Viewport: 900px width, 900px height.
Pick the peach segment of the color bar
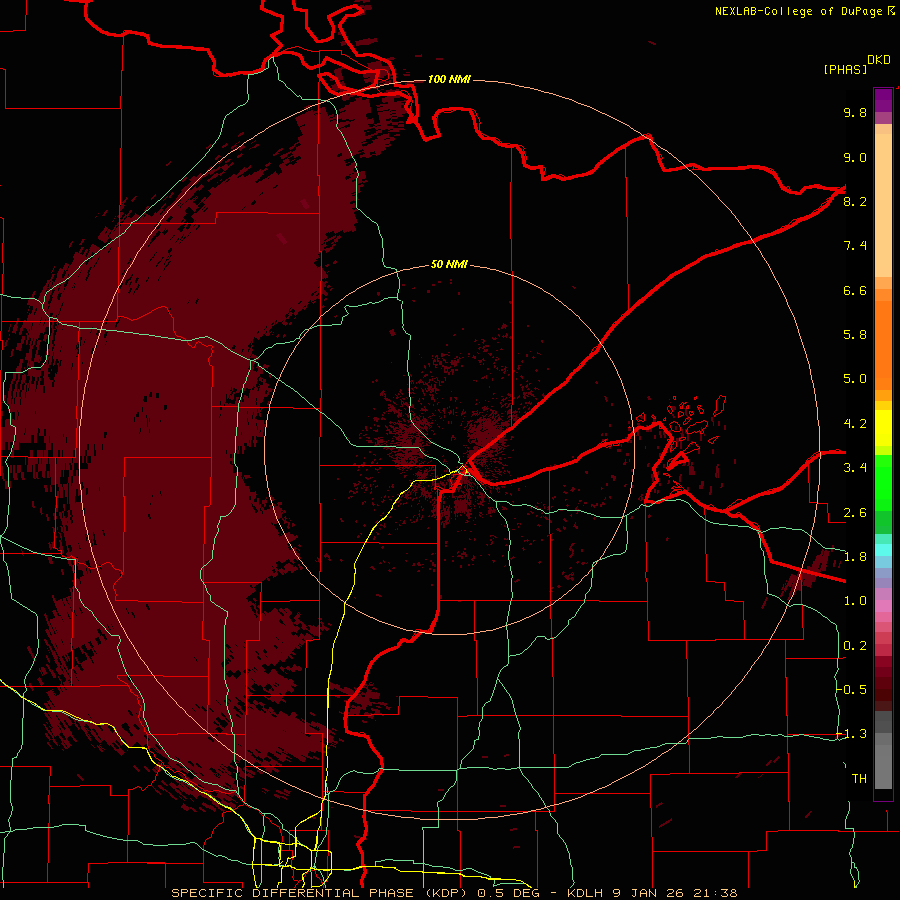(883, 205)
